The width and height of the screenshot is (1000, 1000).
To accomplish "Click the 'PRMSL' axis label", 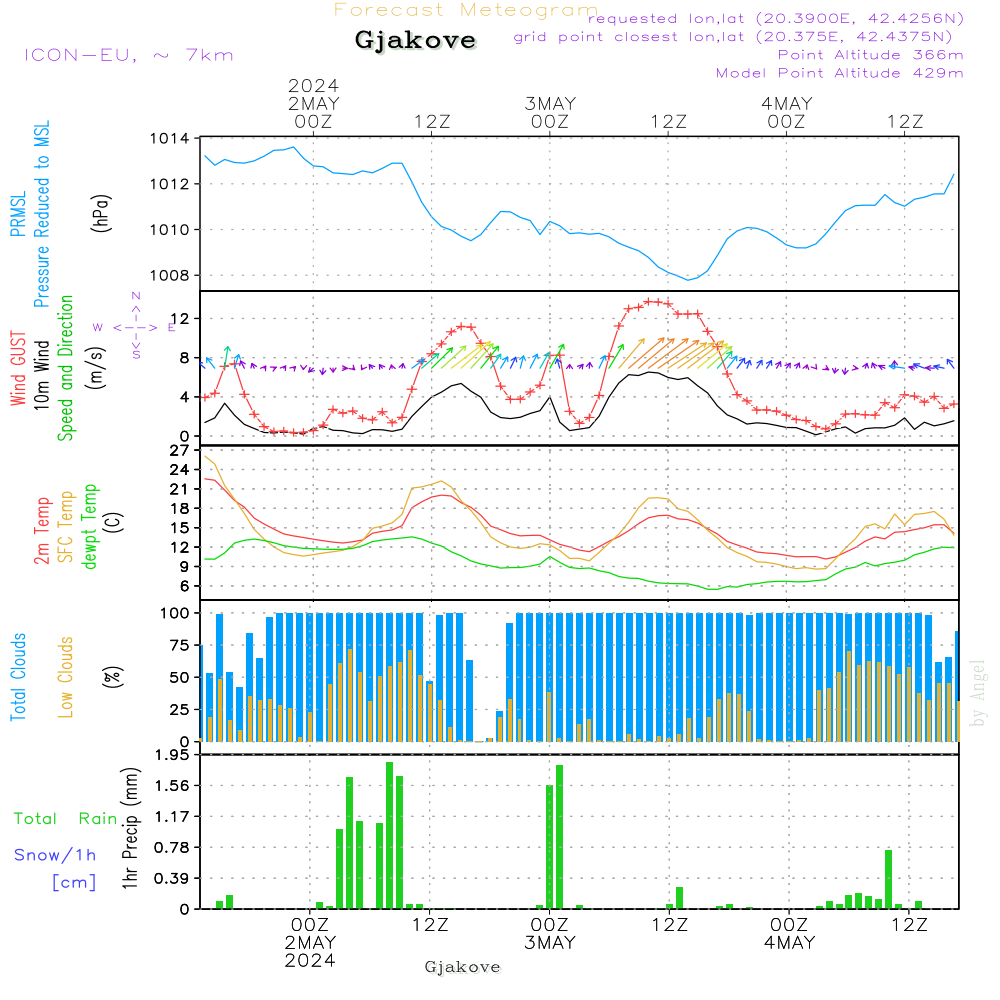I will coord(18,214).
